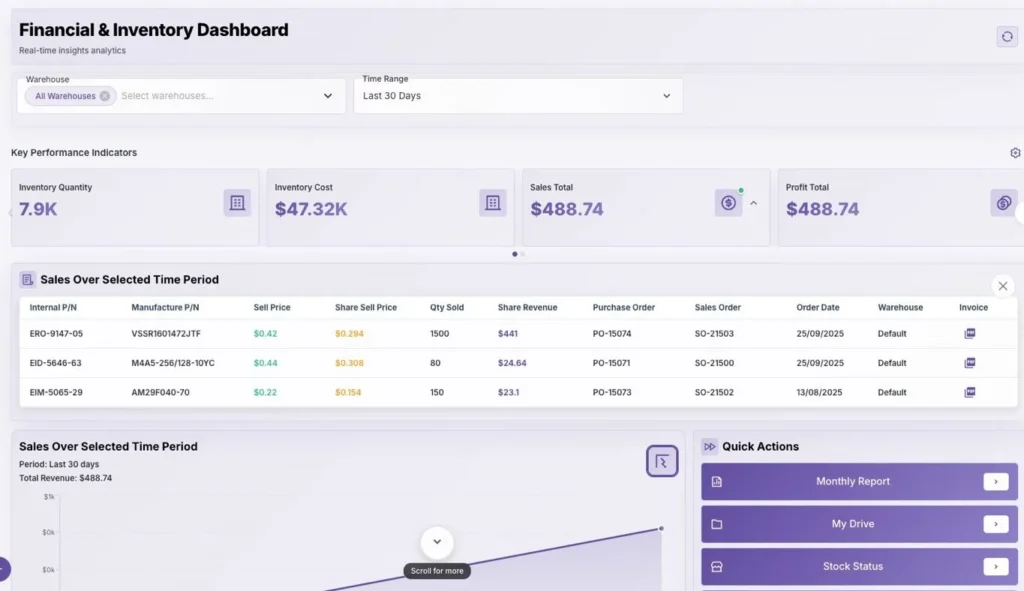Remove the All Warehouses filter chip
The height and width of the screenshot is (591, 1024).
(x=104, y=96)
